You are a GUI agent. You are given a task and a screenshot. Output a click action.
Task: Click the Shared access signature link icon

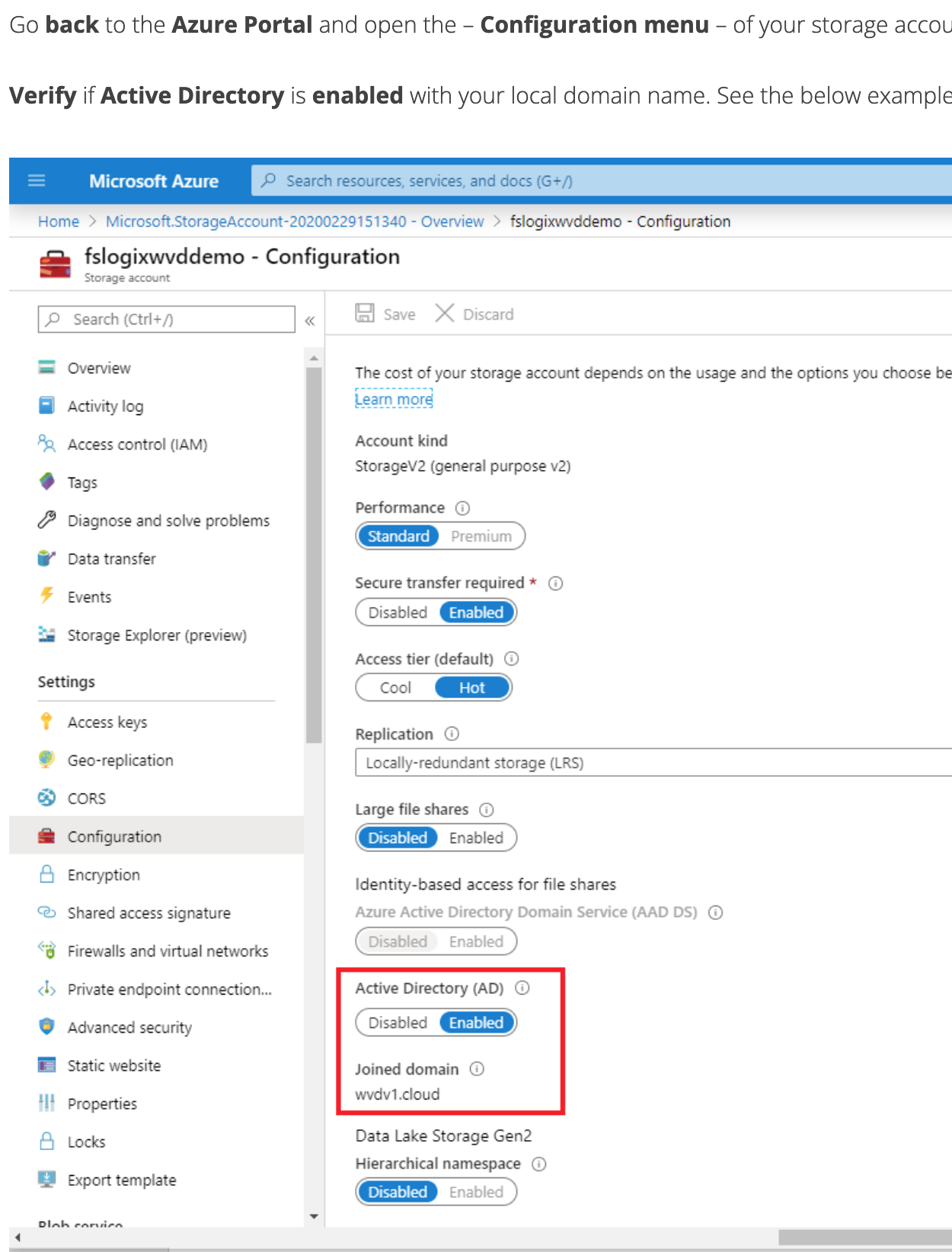(46, 912)
